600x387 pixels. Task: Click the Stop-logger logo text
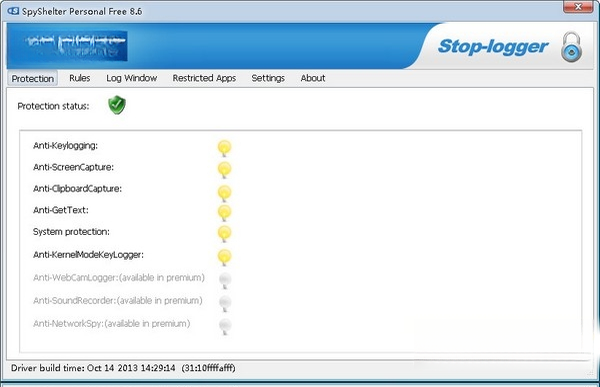[x=493, y=47]
